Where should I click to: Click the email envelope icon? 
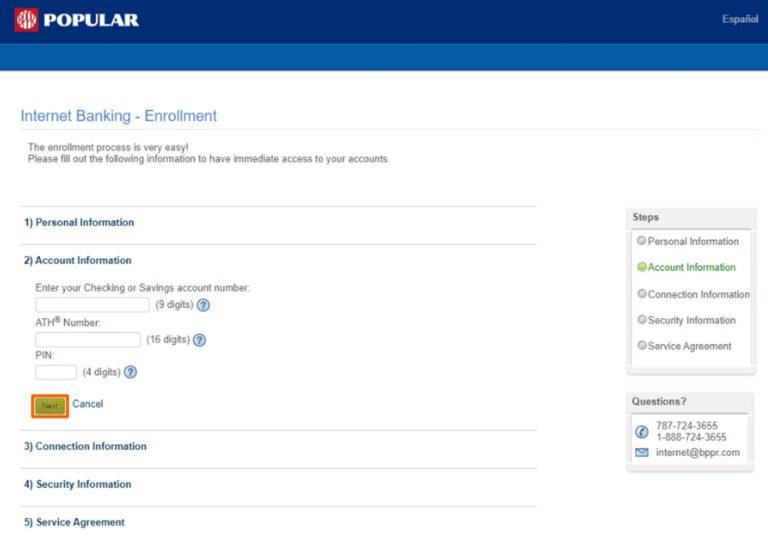(642, 453)
